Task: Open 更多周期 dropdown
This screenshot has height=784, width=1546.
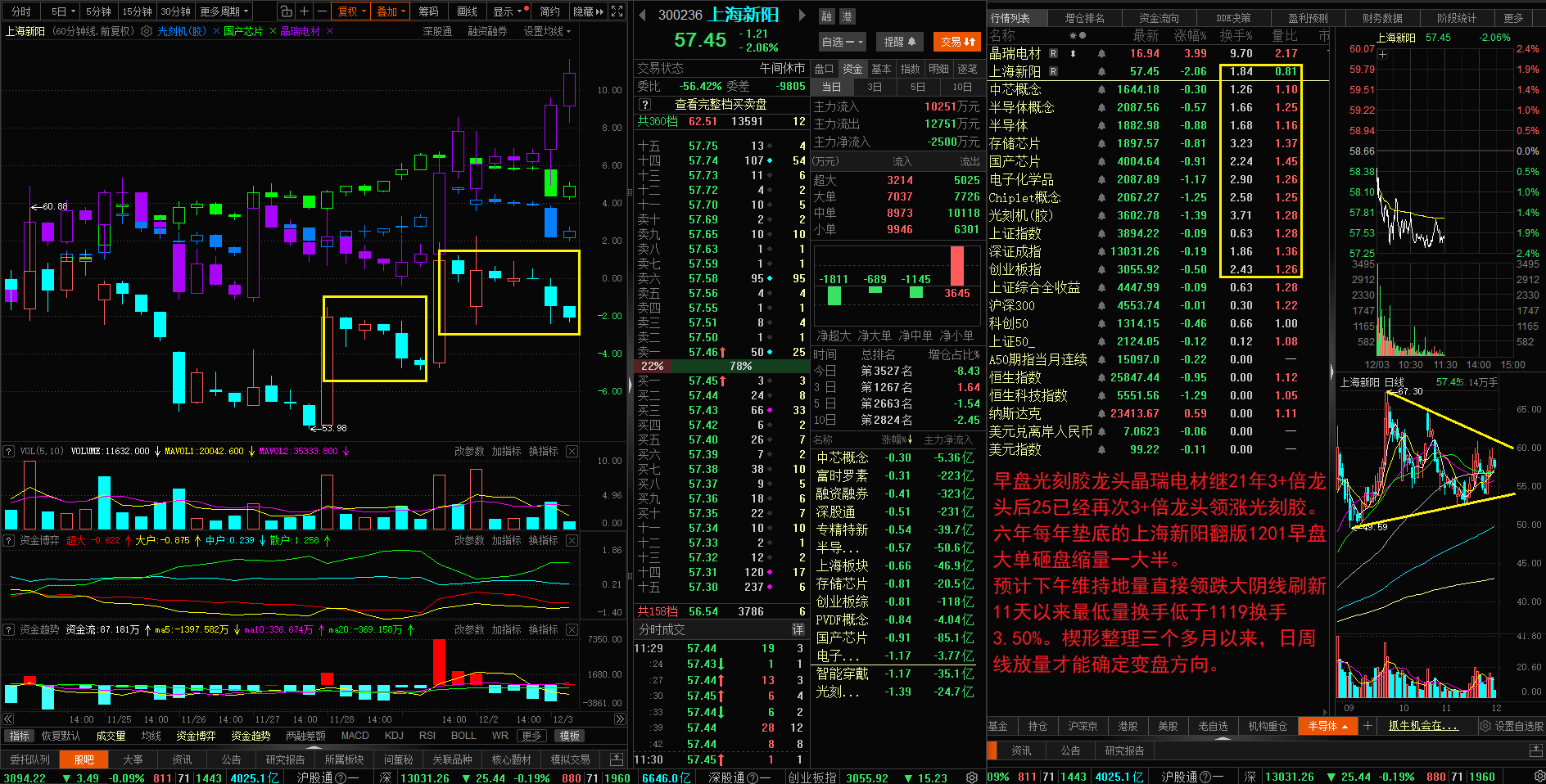Action: 224,11
